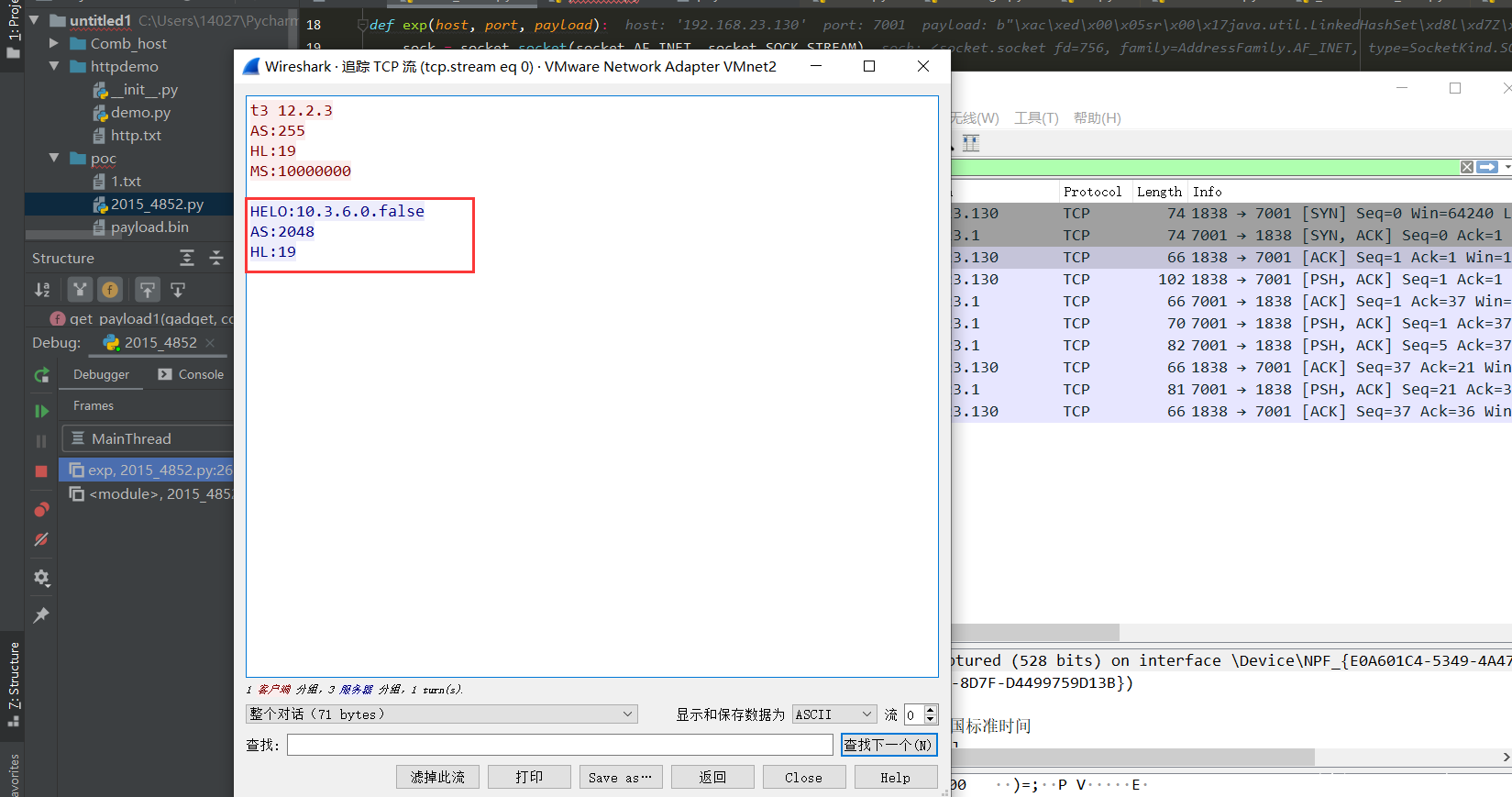Click the Python icon on 2015_4852 debug tab

(x=111, y=342)
